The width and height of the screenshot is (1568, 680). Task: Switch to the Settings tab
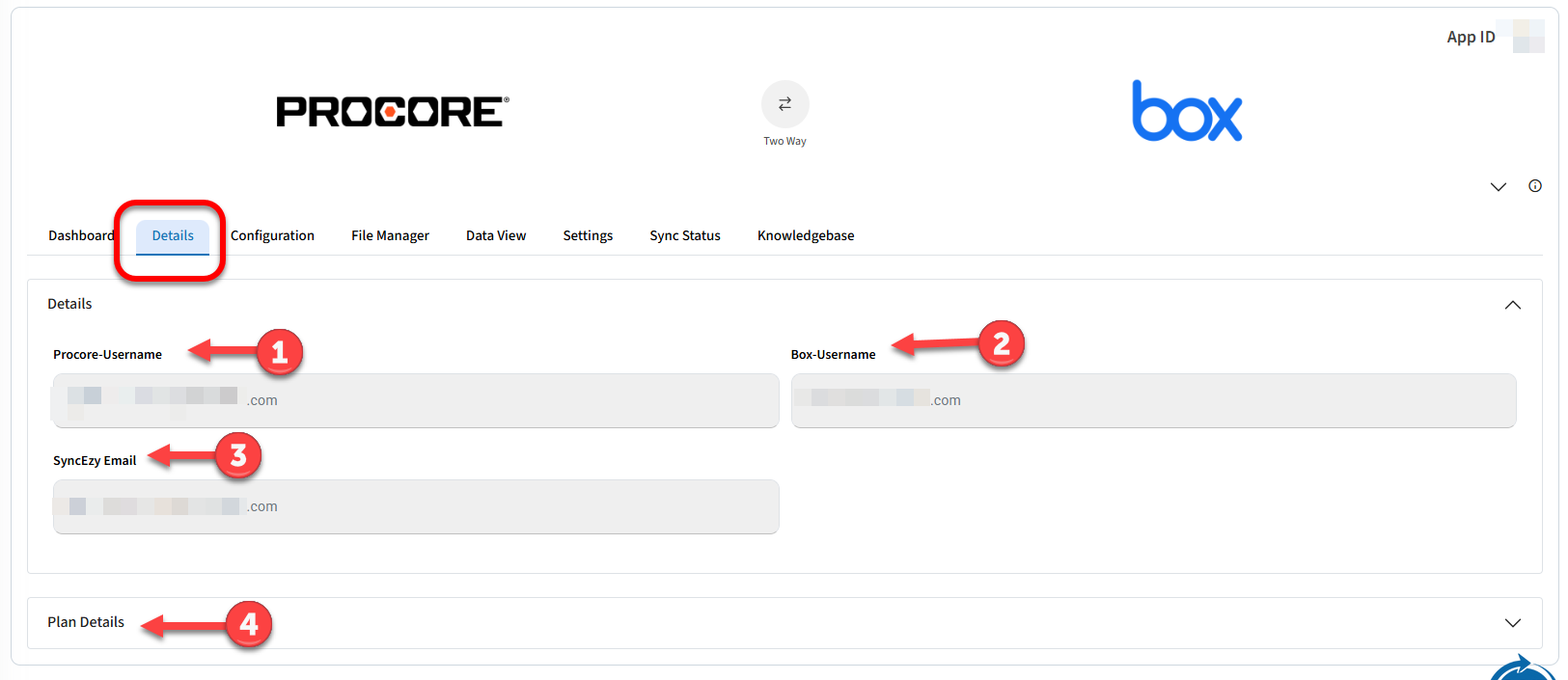[x=588, y=235]
